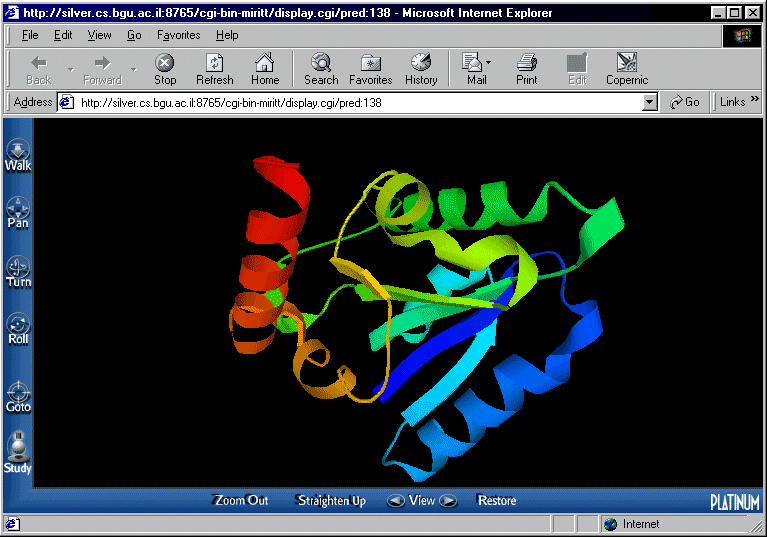Image resolution: width=767 pixels, height=537 pixels.
Task: Click the Copernic toolbar icon
Action: (627, 69)
